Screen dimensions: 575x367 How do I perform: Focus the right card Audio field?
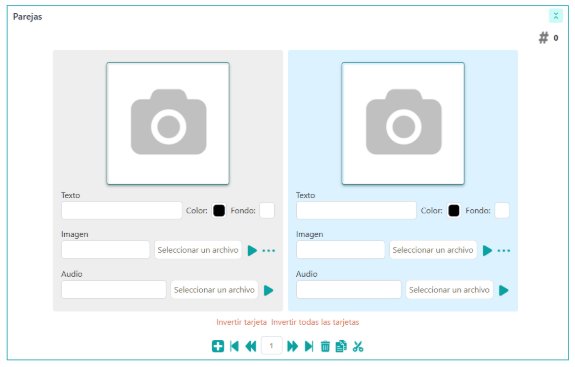[x=349, y=290]
